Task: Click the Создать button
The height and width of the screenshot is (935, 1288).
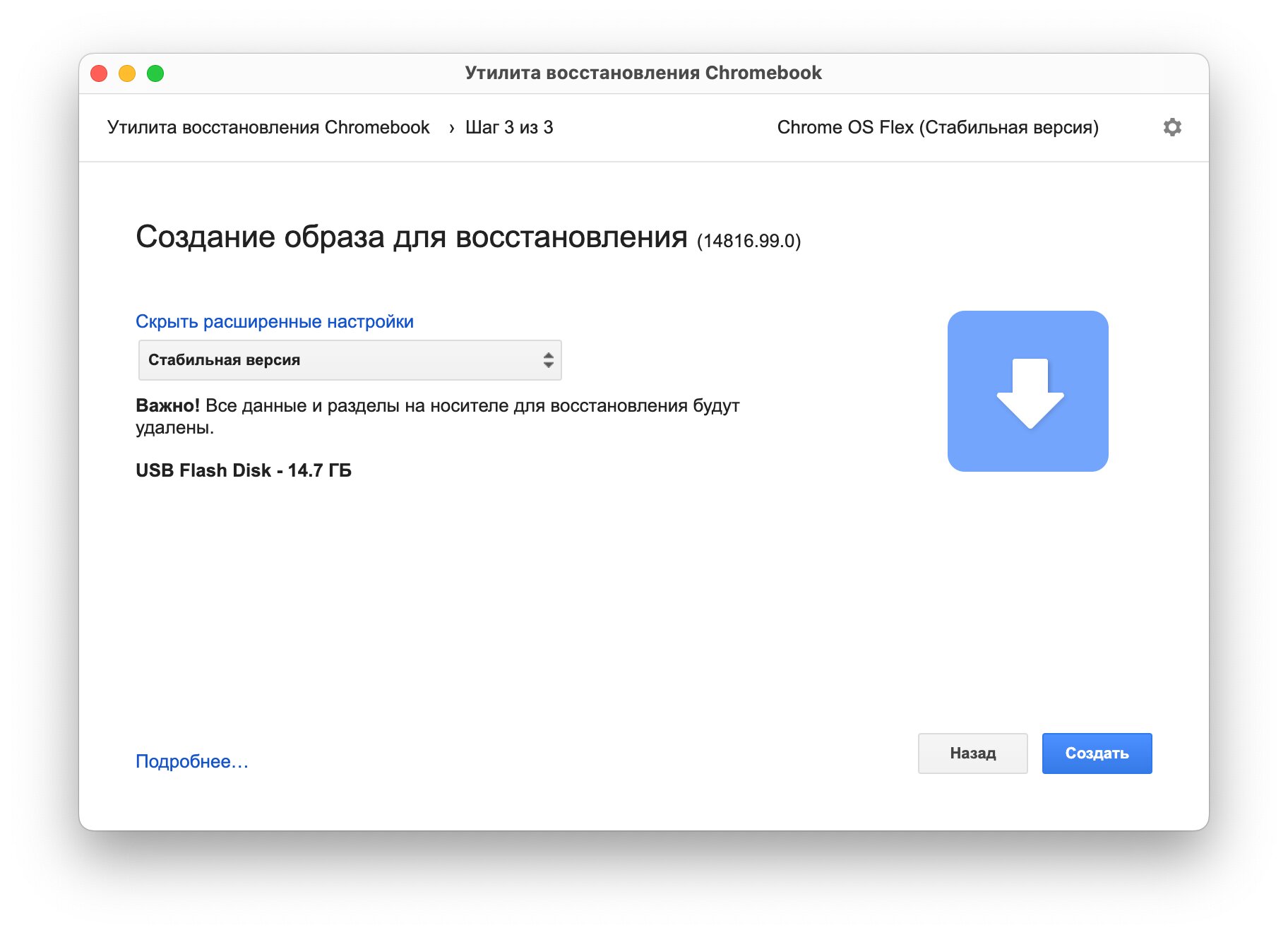Action: coord(1097,754)
